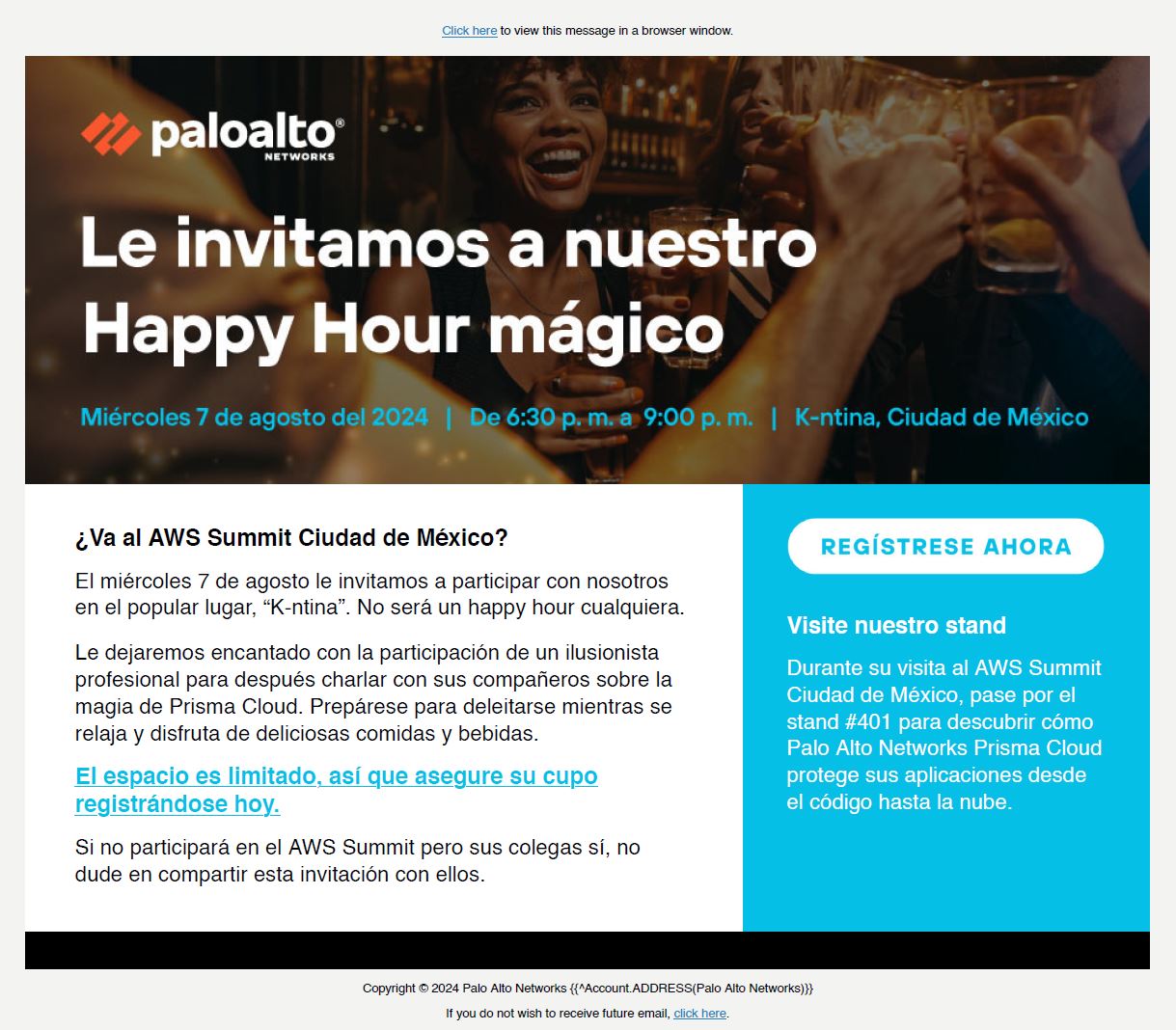Click the 'Le invitamos a nuestro' headline
The width and height of the screenshot is (1176, 1030).
(x=449, y=243)
